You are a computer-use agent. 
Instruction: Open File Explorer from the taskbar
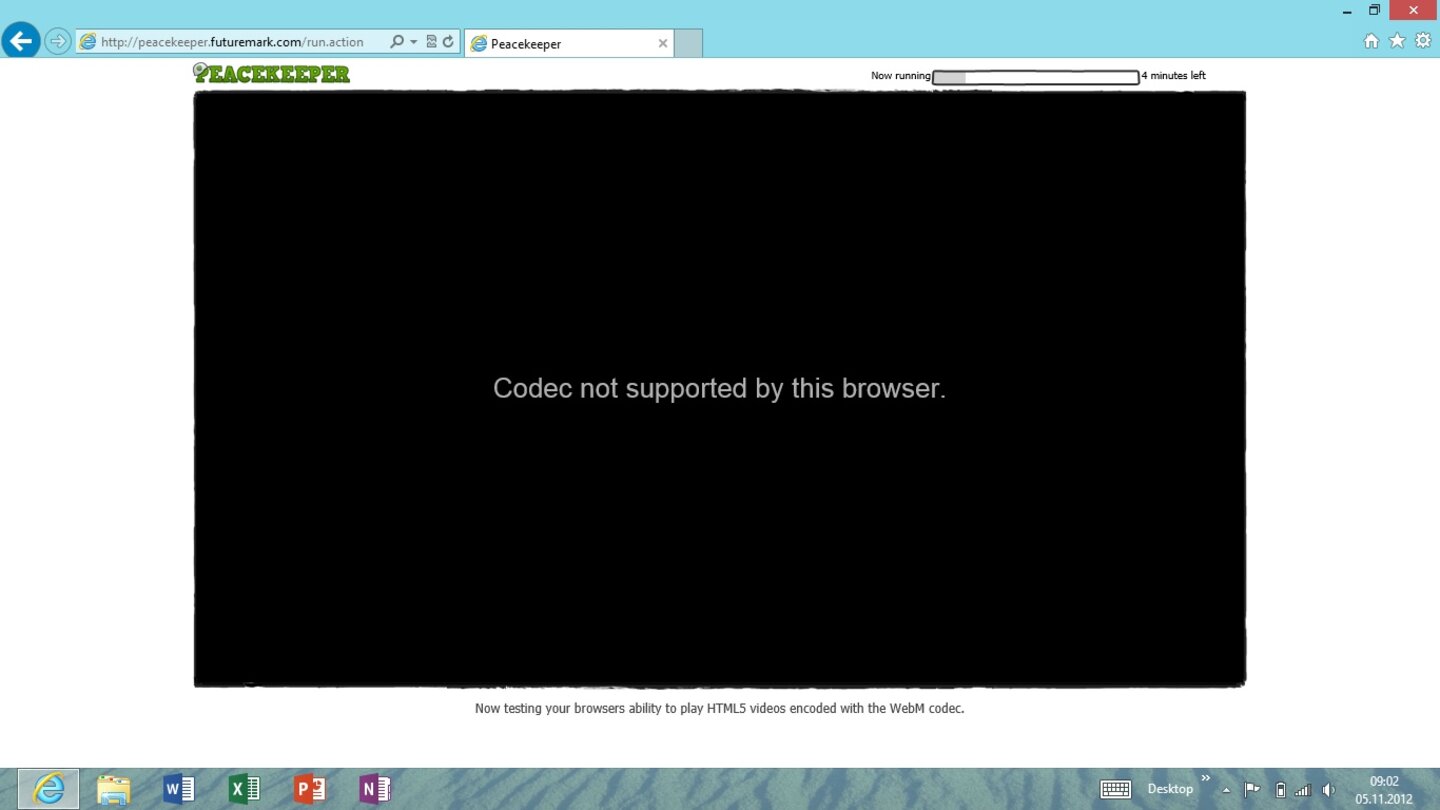pos(113,789)
